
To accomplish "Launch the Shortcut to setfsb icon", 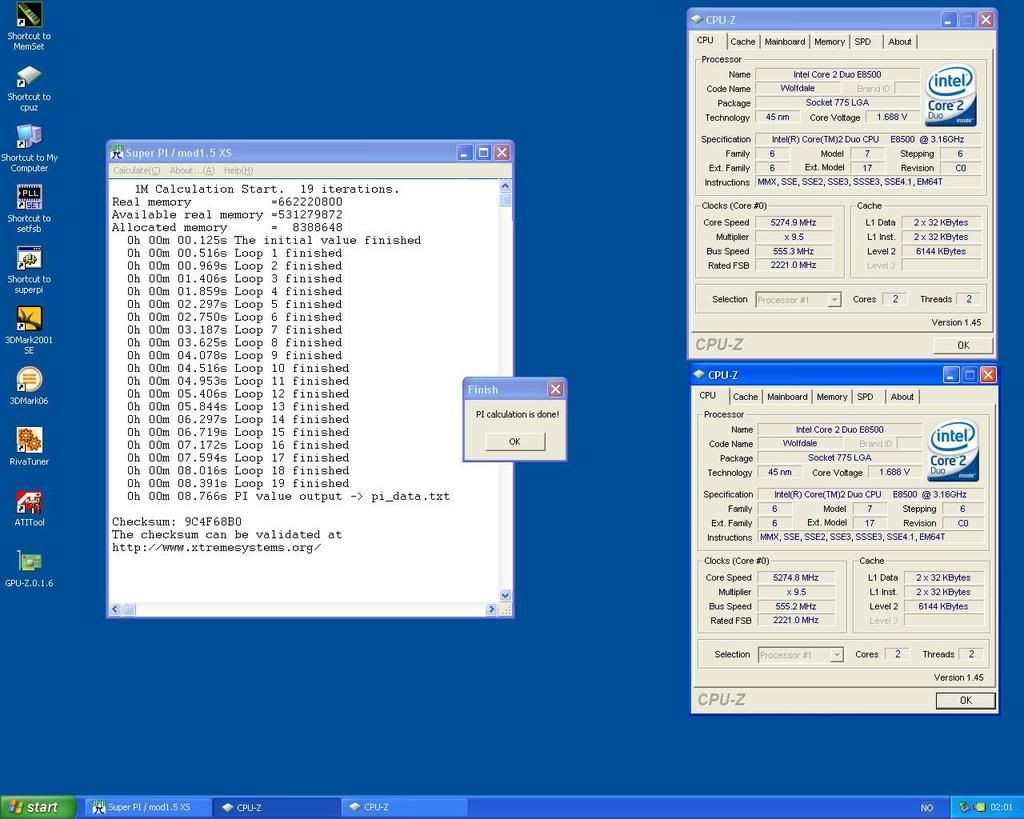I will click(x=29, y=209).
